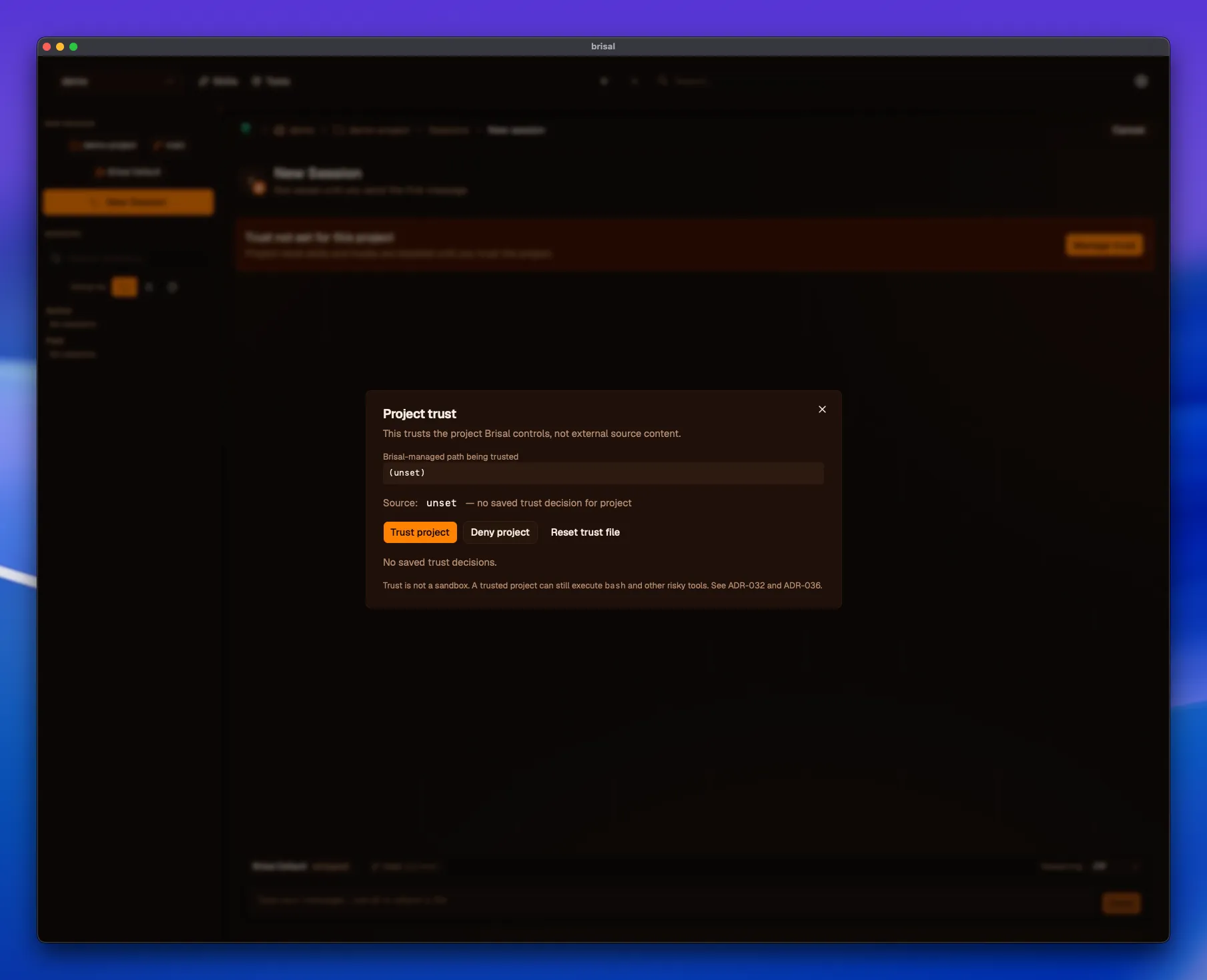Click the 'Project trust' dialog heading
1207x980 pixels.
pyautogui.click(x=420, y=414)
